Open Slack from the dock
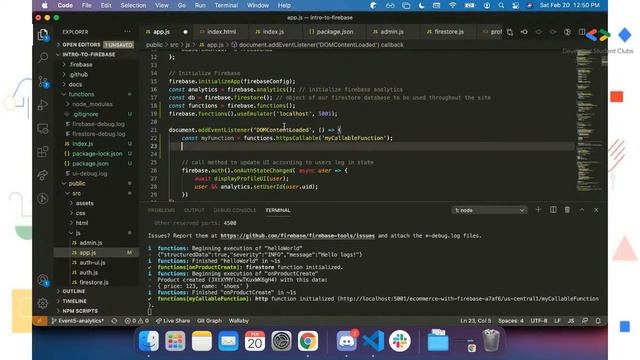640x360 pixels. coord(400,341)
